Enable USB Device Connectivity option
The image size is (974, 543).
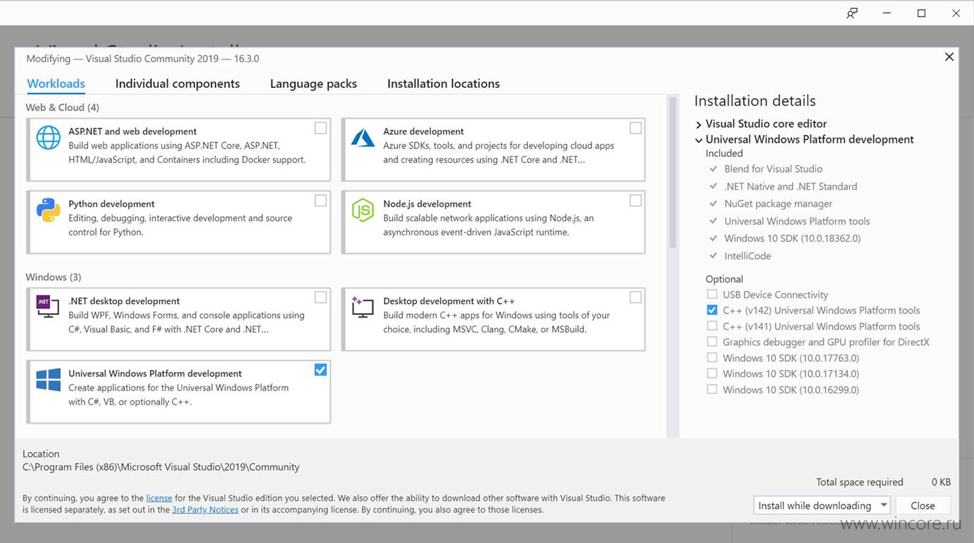(x=712, y=294)
